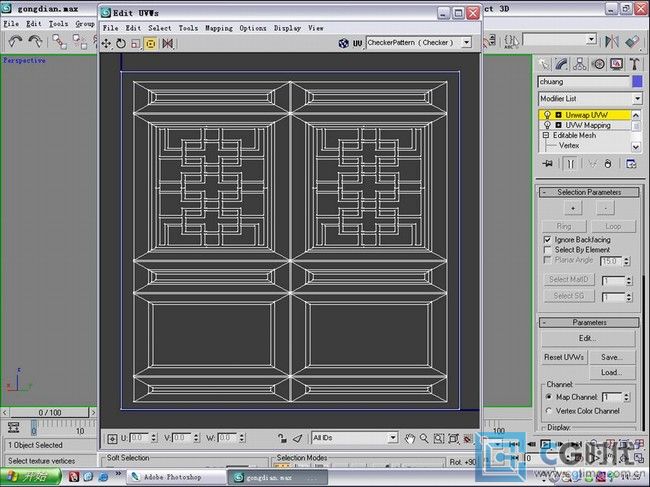Click the U coordinate input field
The width and height of the screenshot is (650, 487).
139,438
